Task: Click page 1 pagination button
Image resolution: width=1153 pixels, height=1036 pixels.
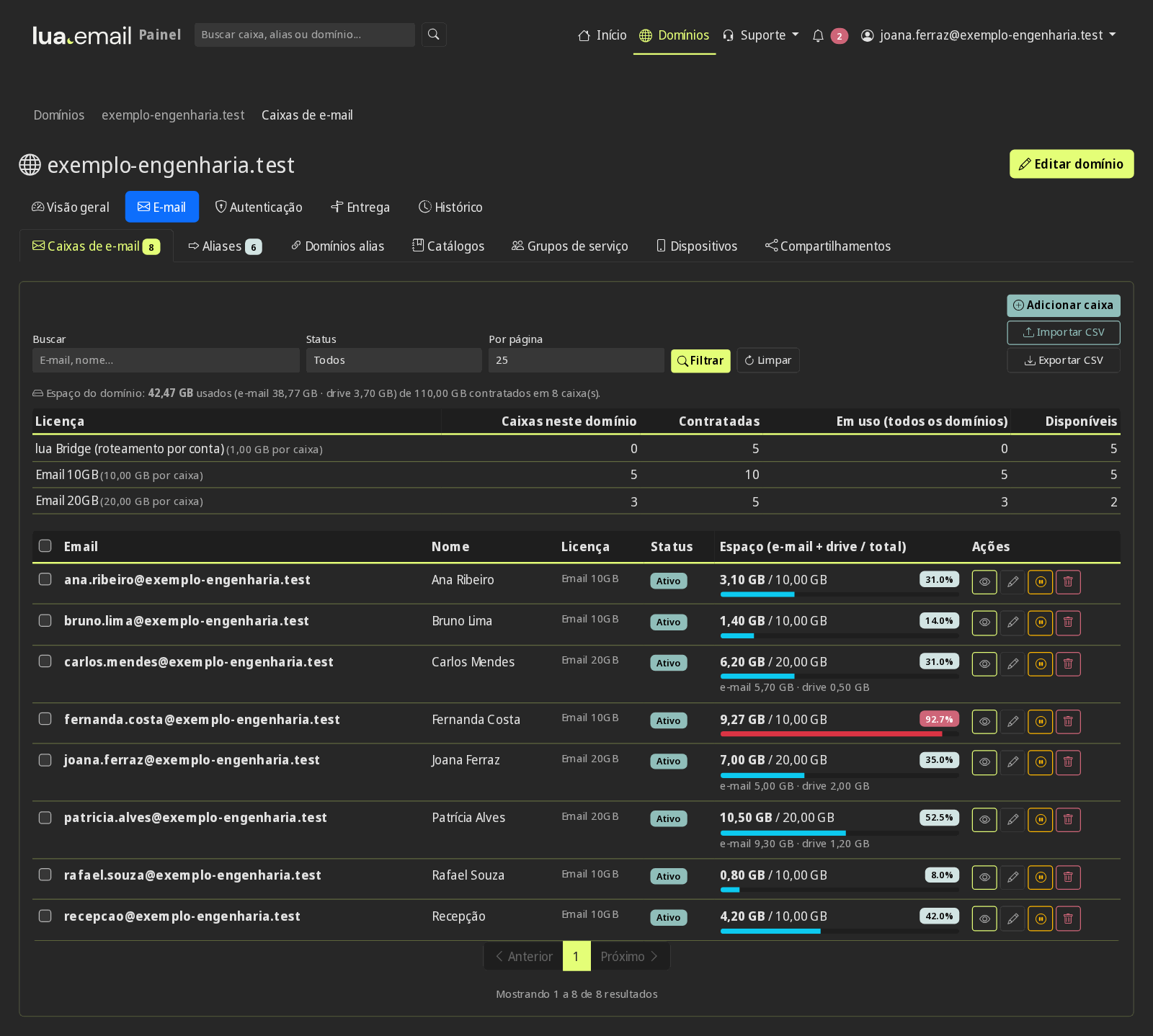Action: point(576,957)
